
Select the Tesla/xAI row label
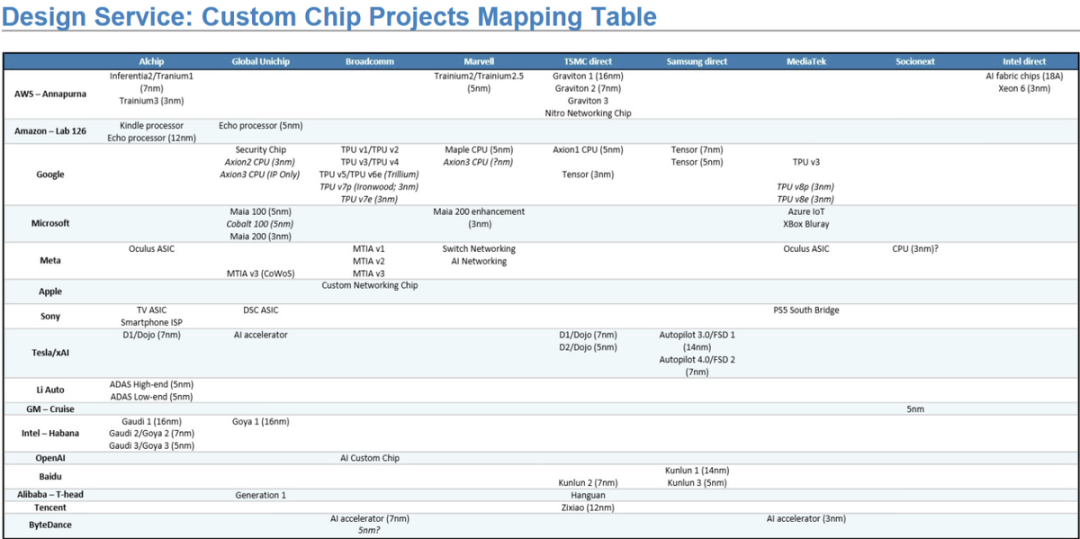tap(50, 353)
